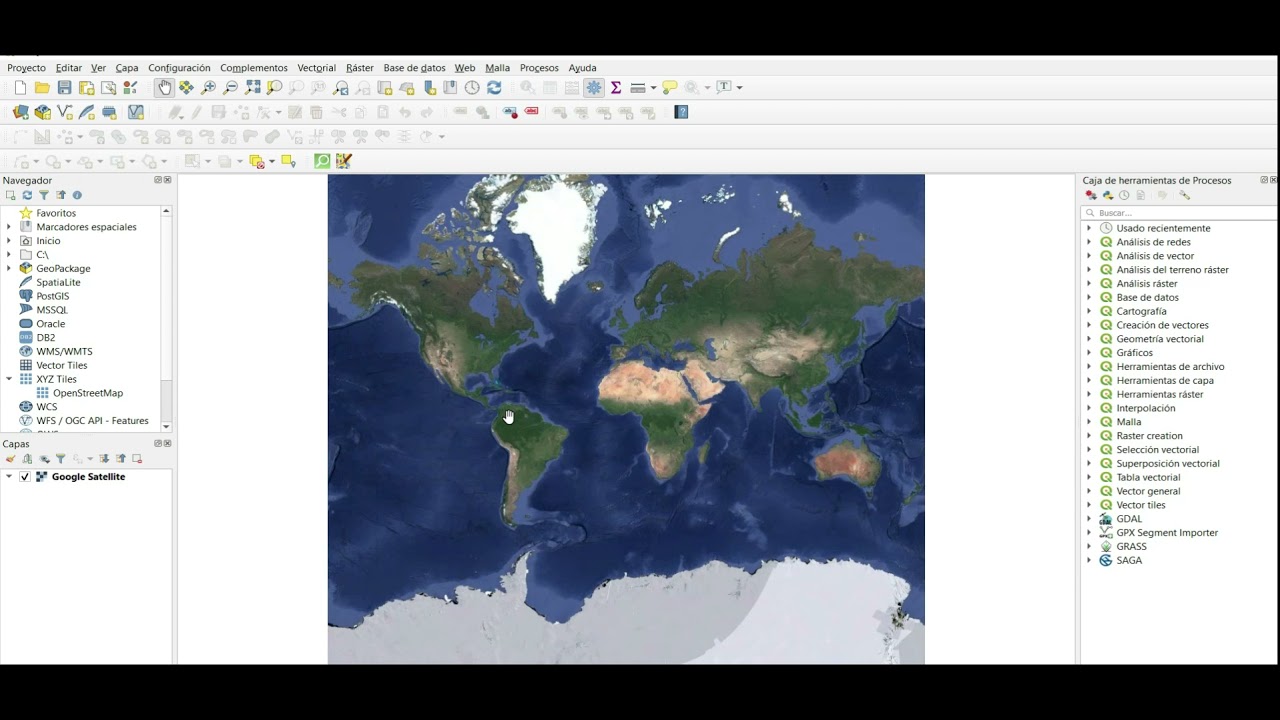Open the measure tool dropdown arrow
The width and height of the screenshot is (1280, 720).
[653, 88]
